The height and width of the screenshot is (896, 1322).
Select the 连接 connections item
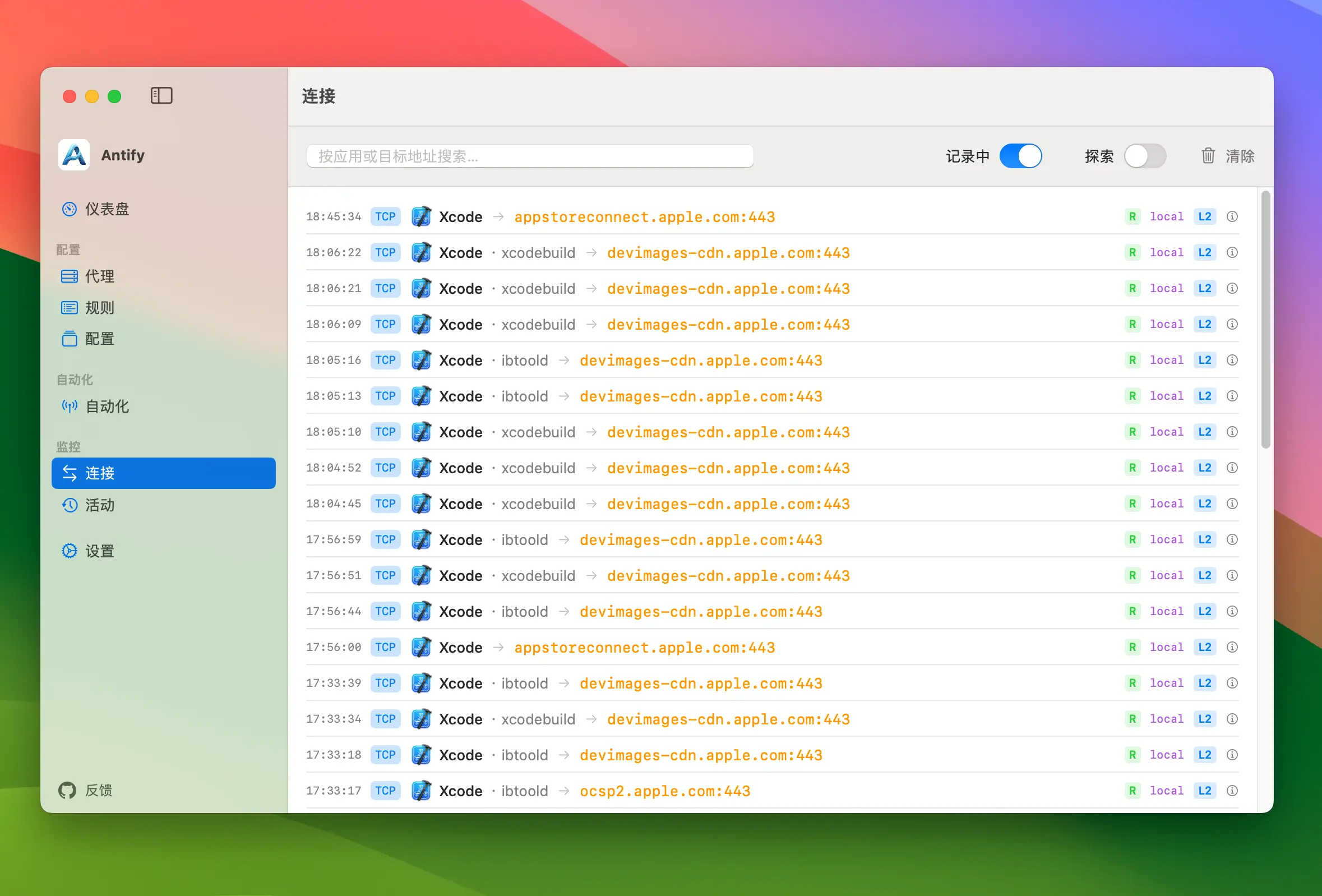[x=164, y=473]
